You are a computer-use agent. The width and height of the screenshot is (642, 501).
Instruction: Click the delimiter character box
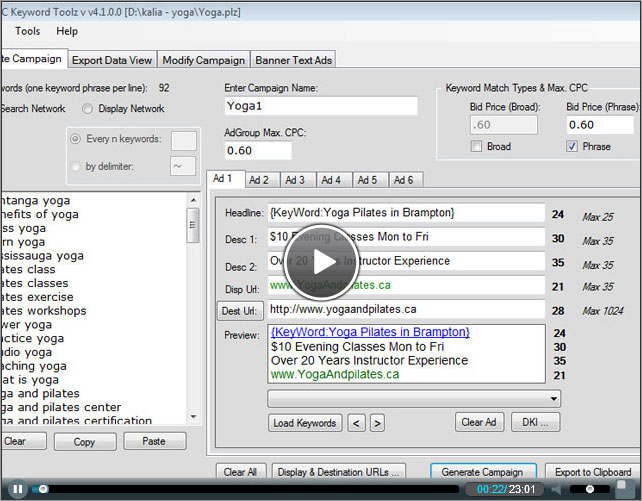tap(183, 166)
